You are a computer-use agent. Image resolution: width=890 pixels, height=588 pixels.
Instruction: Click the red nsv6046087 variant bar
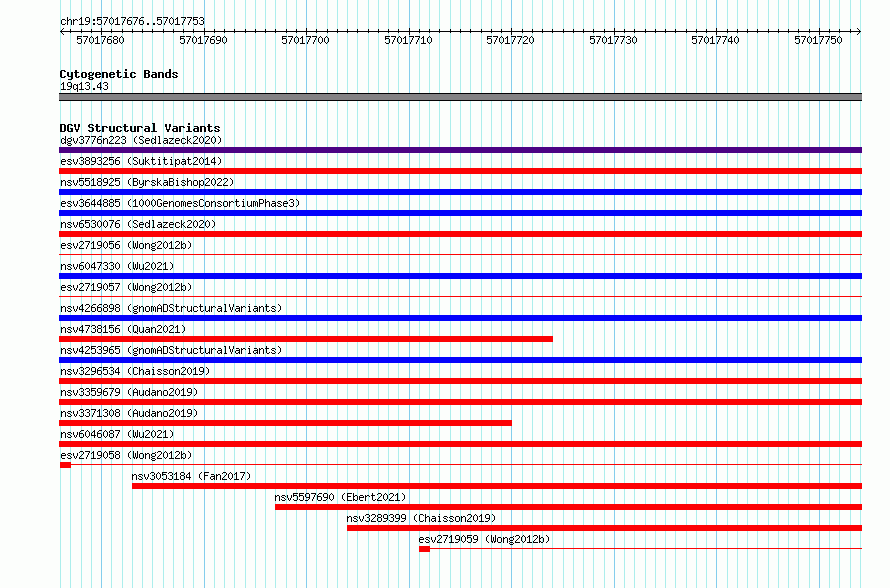pos(460,444)
